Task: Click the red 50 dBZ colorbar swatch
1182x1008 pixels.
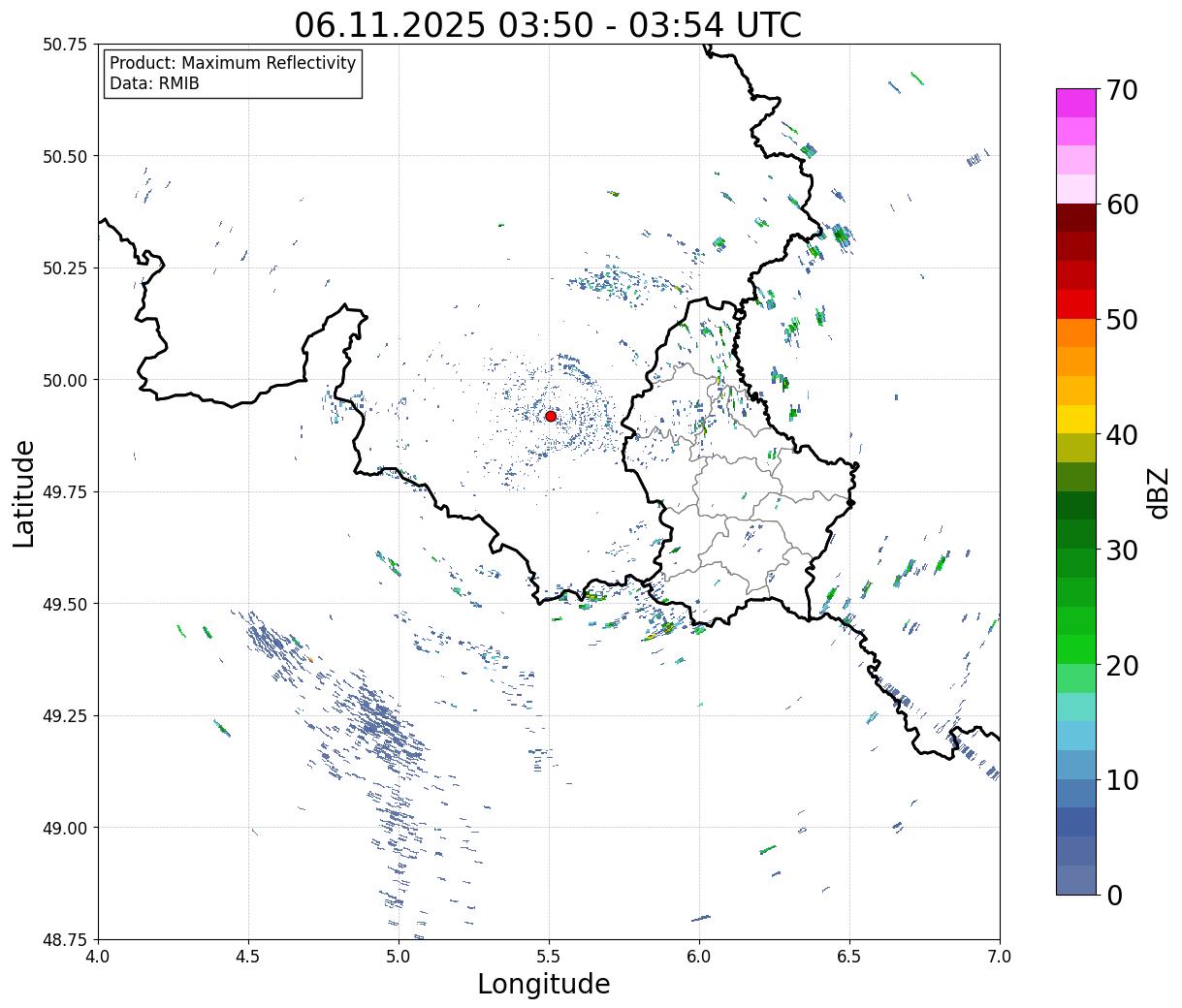Action: click(x=1076, y=304)
